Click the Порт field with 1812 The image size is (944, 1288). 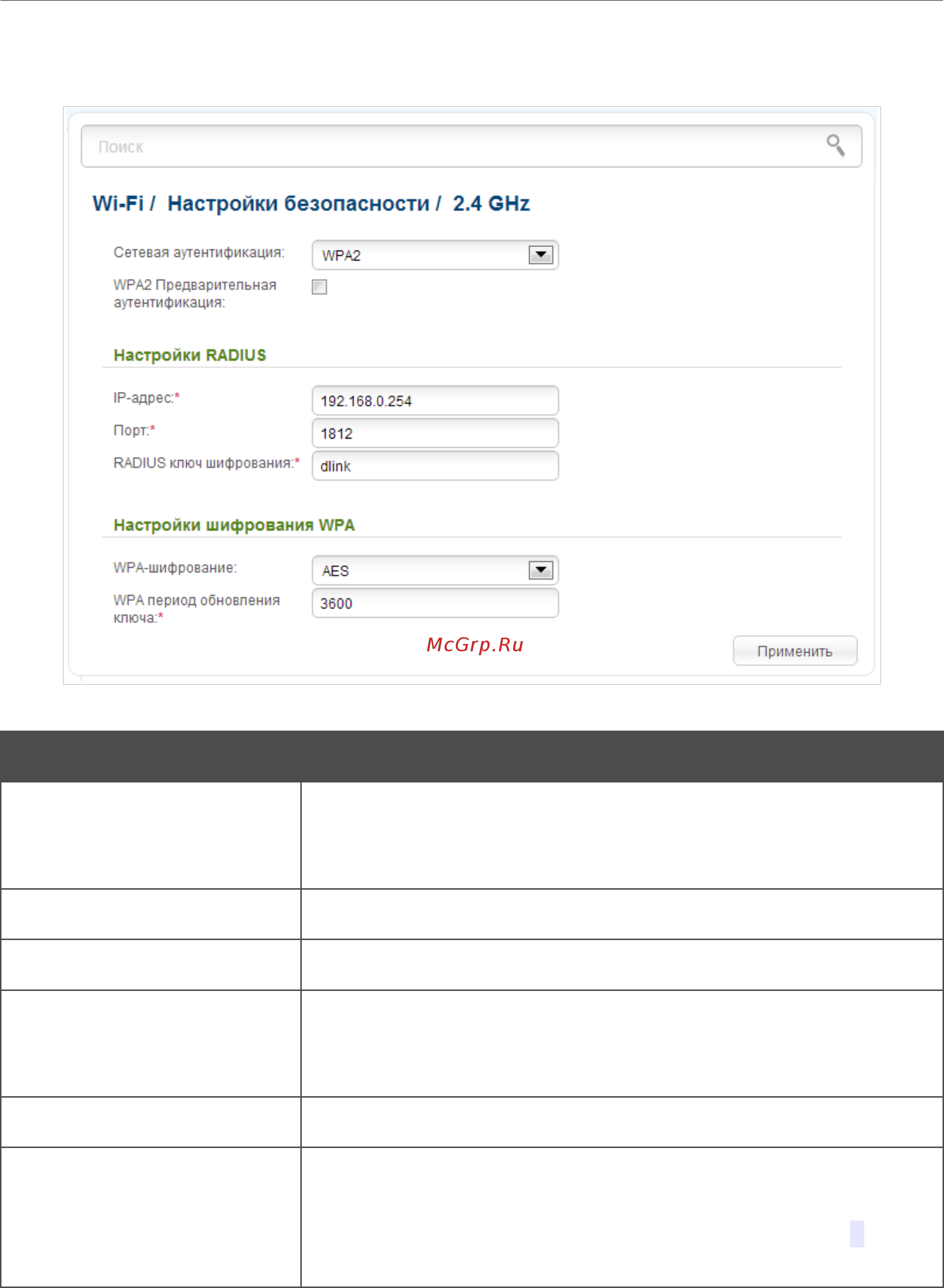click(x=435, y=434)
